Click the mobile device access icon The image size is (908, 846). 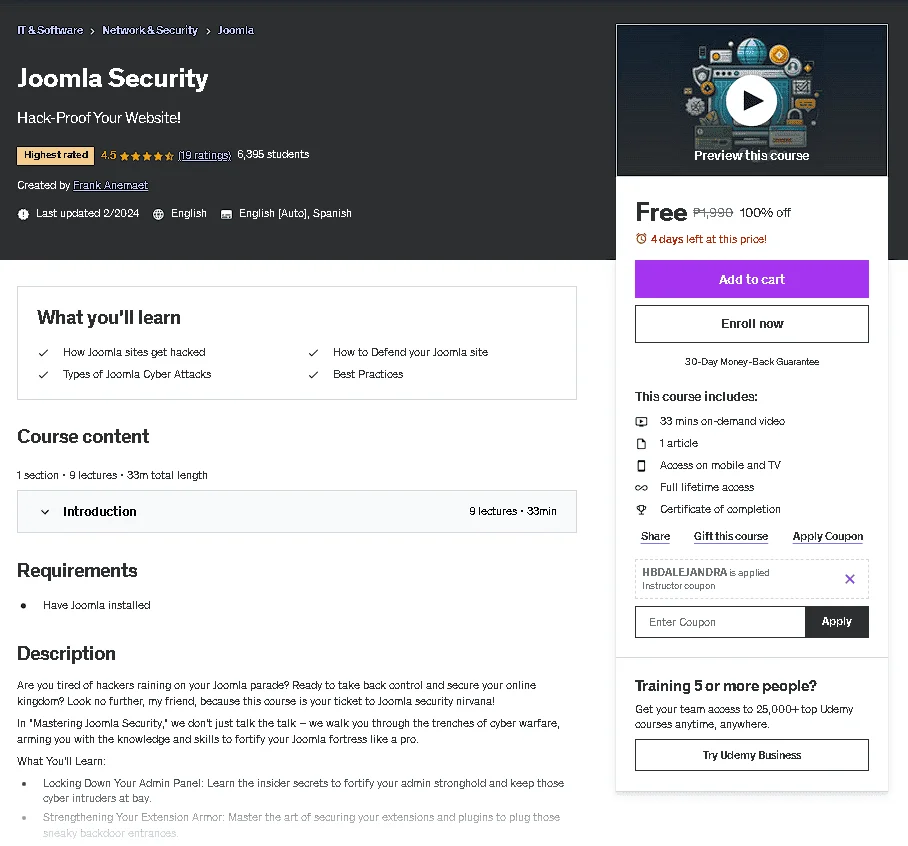pyautogui.click(x=641, y=466)
